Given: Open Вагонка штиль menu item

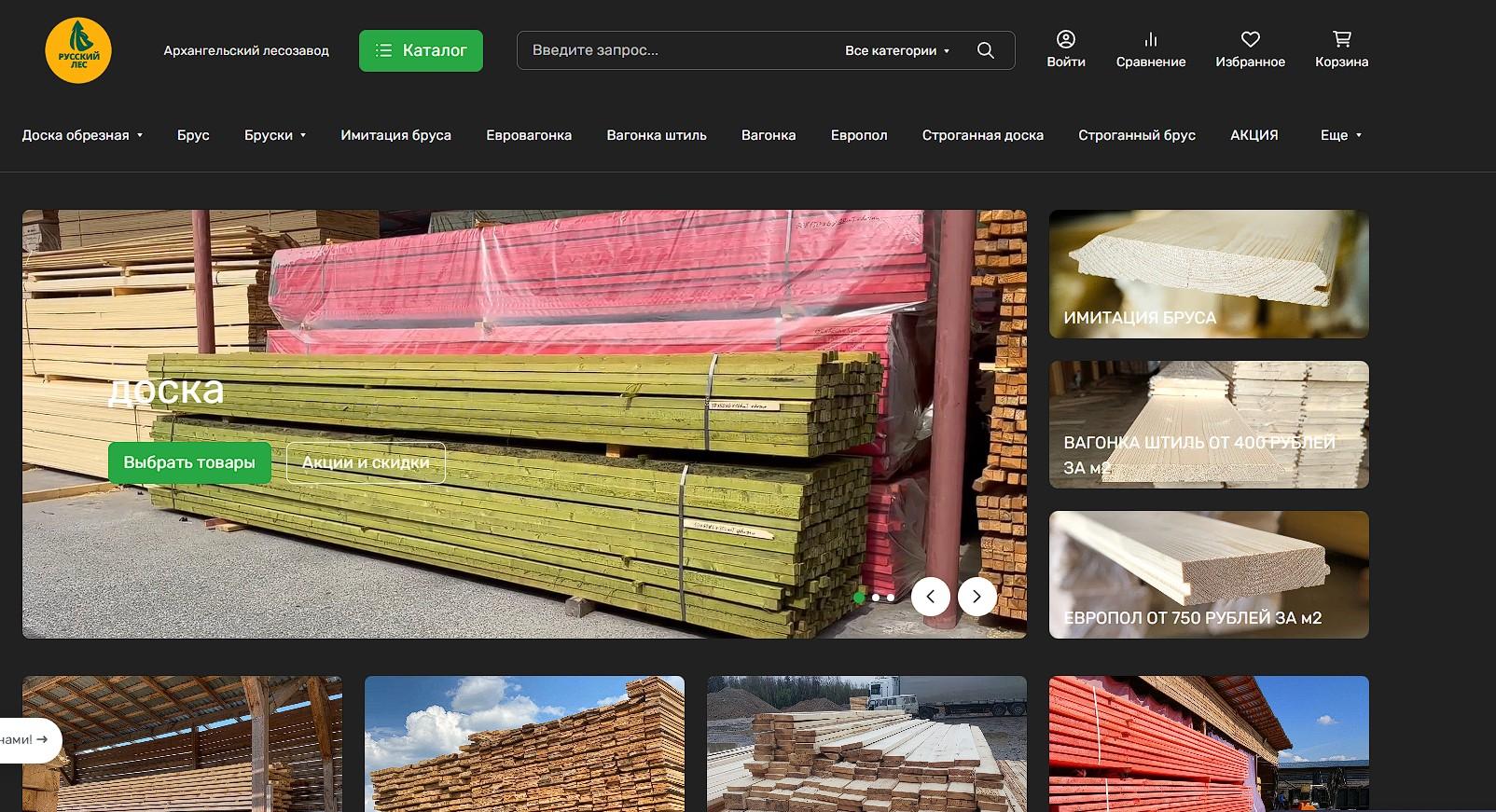Looking at the screenshot, I should (657, 135).
